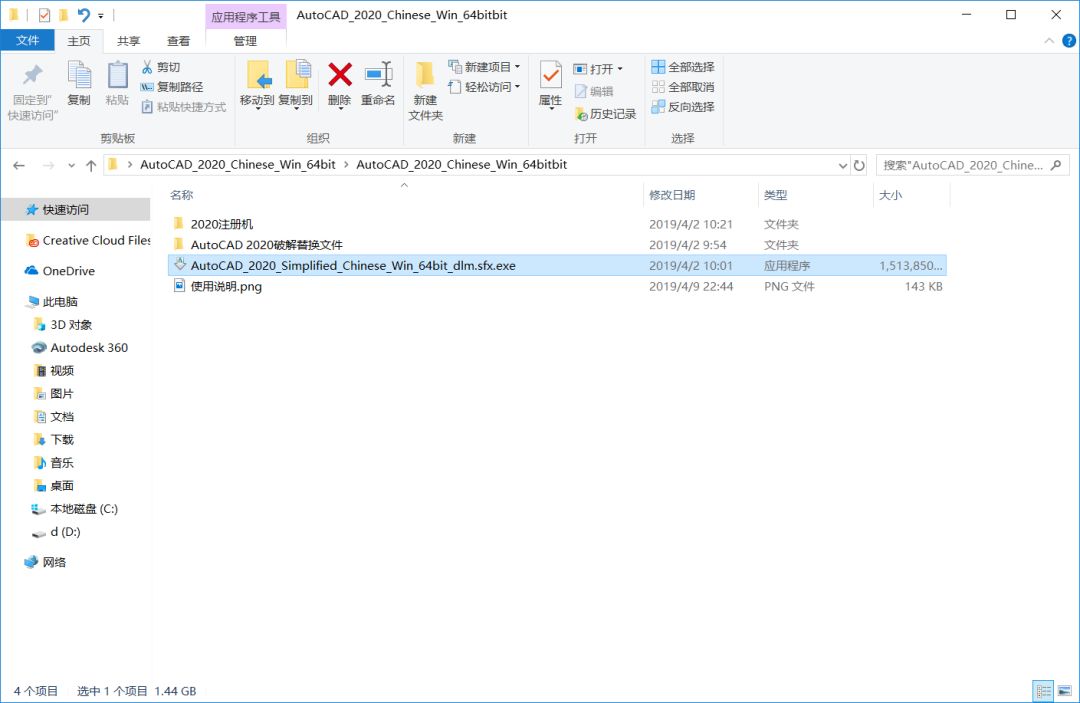Image resolution: width=1080 pixels, height=703 pixels.
Task: Choose Select None (全部取消)
Action: (683, 87)
